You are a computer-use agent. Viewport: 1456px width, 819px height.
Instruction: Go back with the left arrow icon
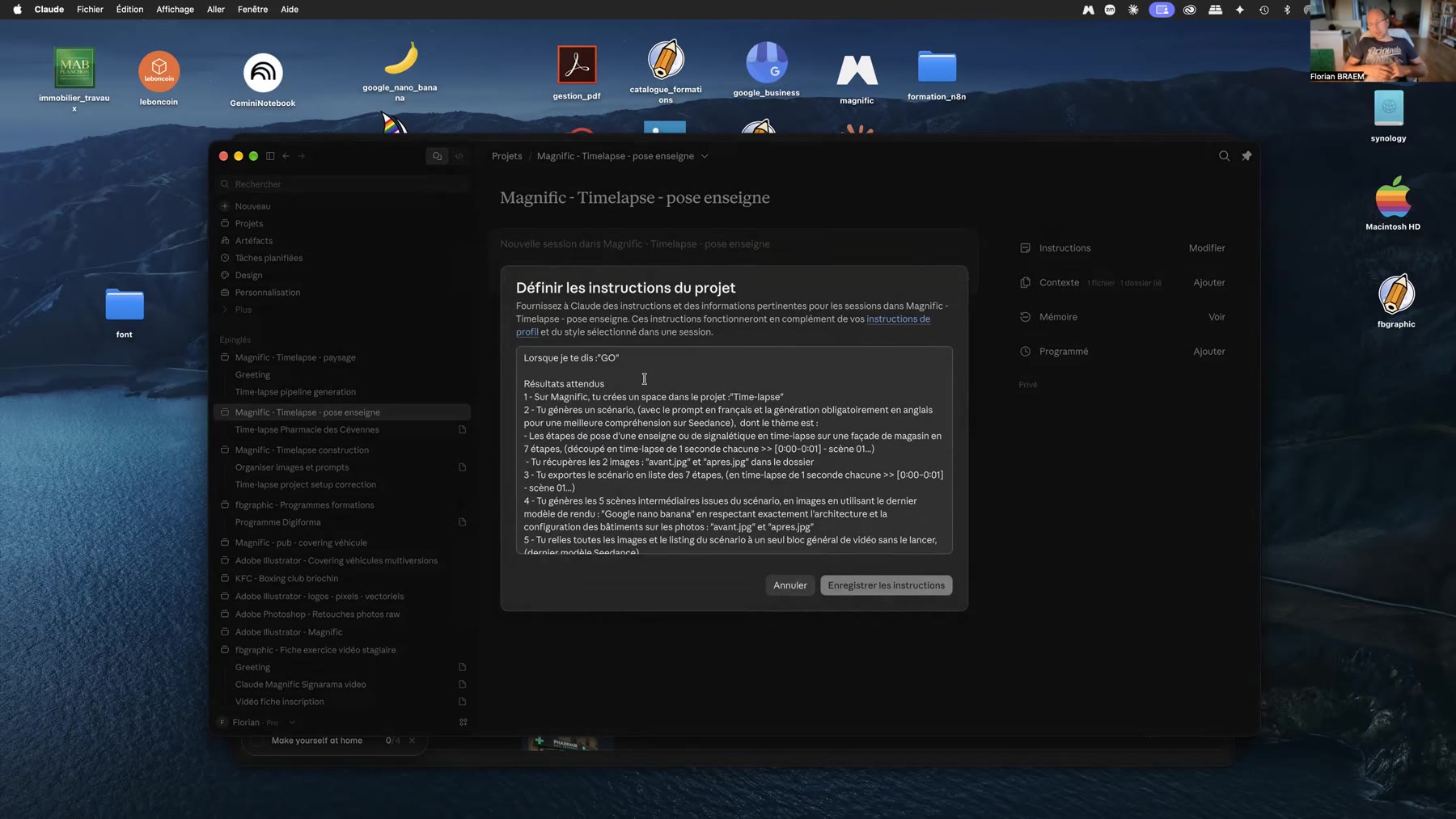(x=286, y=156)
